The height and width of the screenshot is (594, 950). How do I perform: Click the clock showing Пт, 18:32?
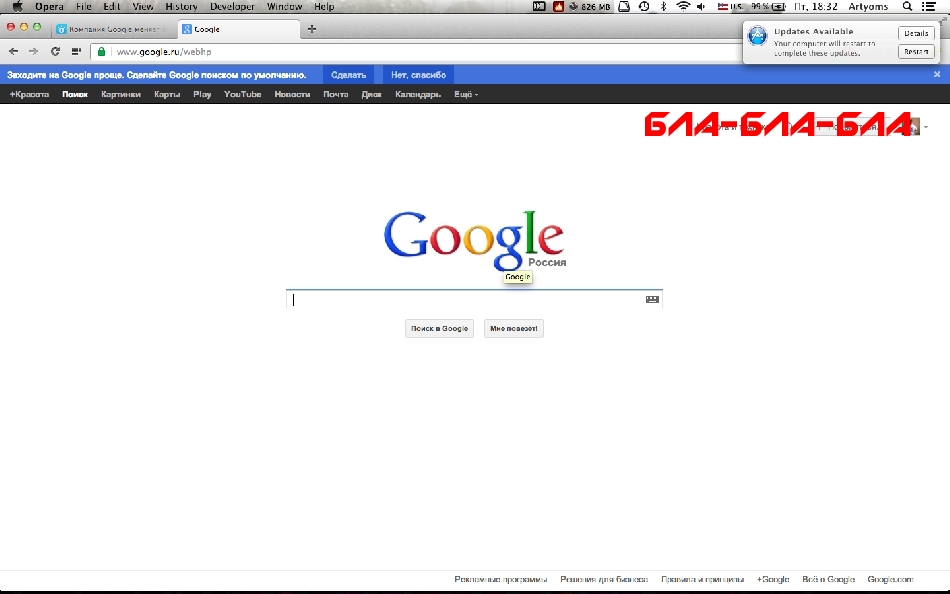815,7
